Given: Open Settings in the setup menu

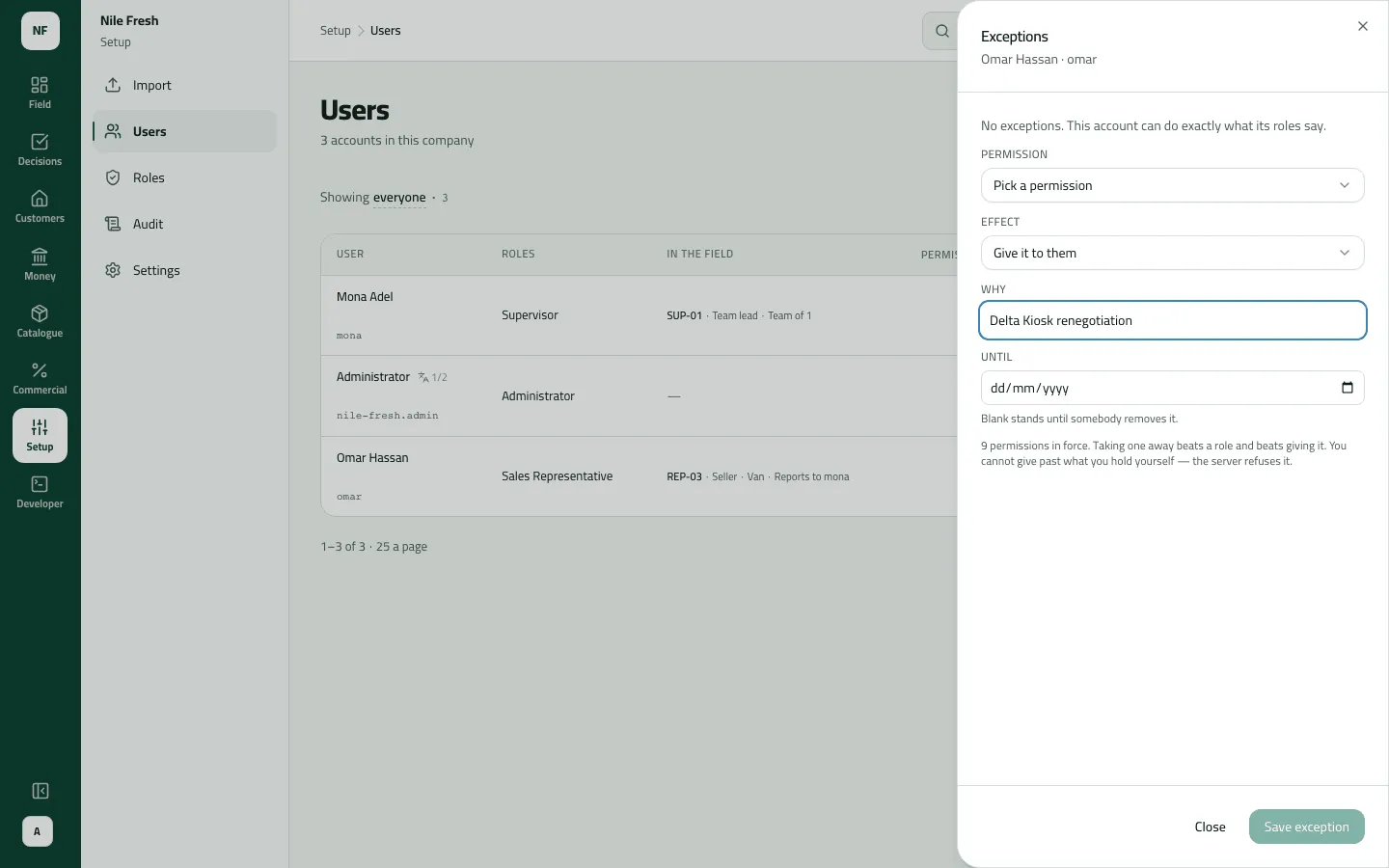Looking at the screenshot, I should (185, 270).
